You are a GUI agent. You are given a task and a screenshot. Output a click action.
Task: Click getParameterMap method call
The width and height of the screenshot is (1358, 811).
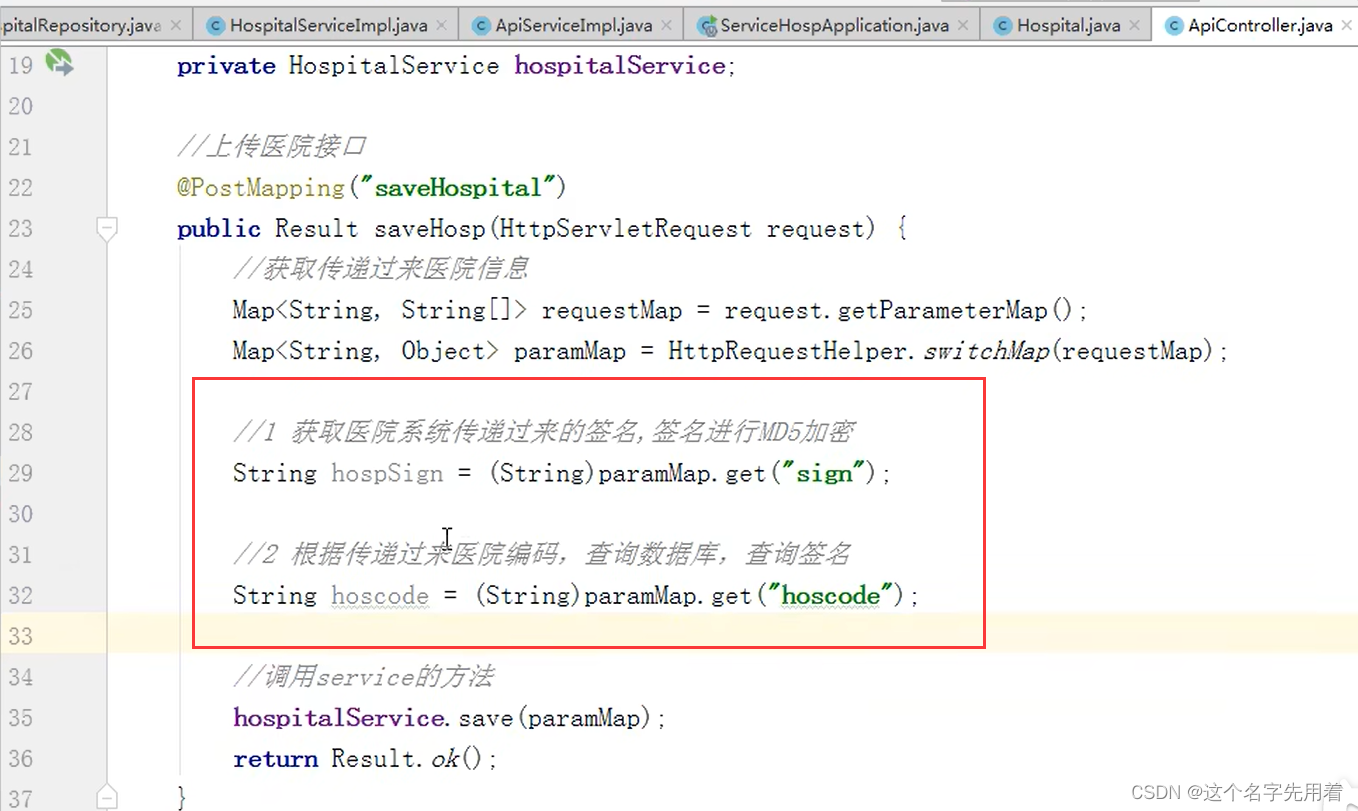(x=942, y=311)
